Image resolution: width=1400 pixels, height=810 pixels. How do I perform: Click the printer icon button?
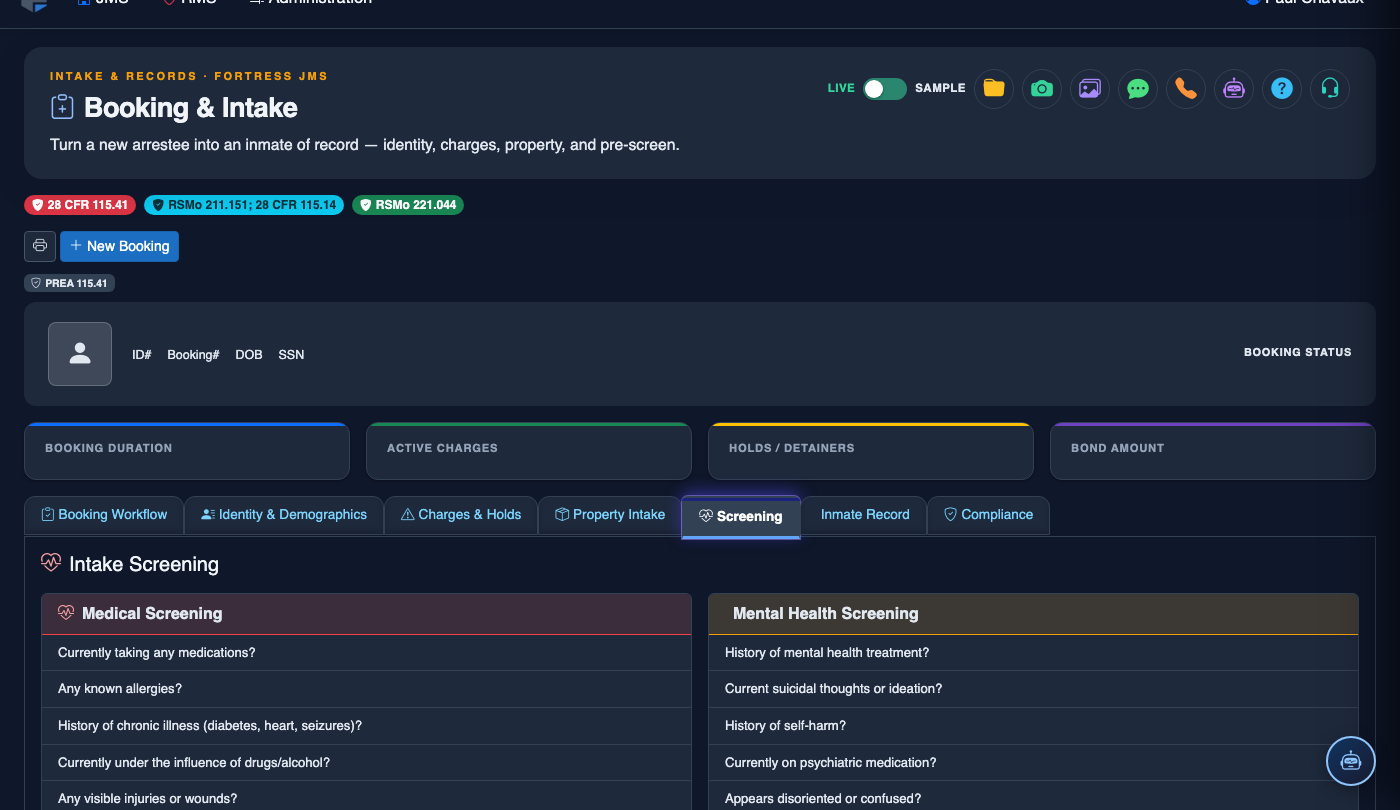40,246
